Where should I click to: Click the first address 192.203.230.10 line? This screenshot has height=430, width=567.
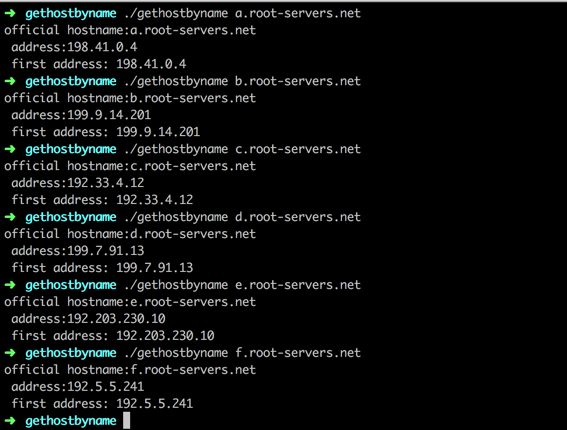click(x=113, y=336)
